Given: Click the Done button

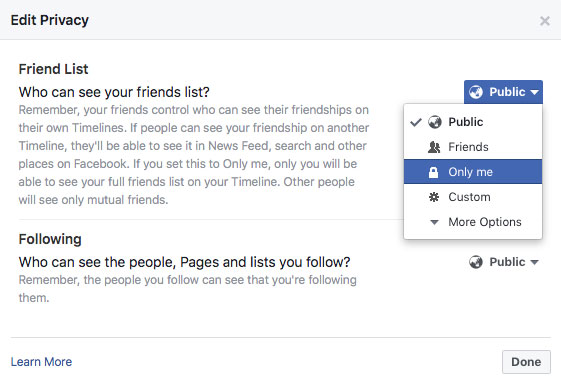Looking at the screenshot, I should point(526,362).
